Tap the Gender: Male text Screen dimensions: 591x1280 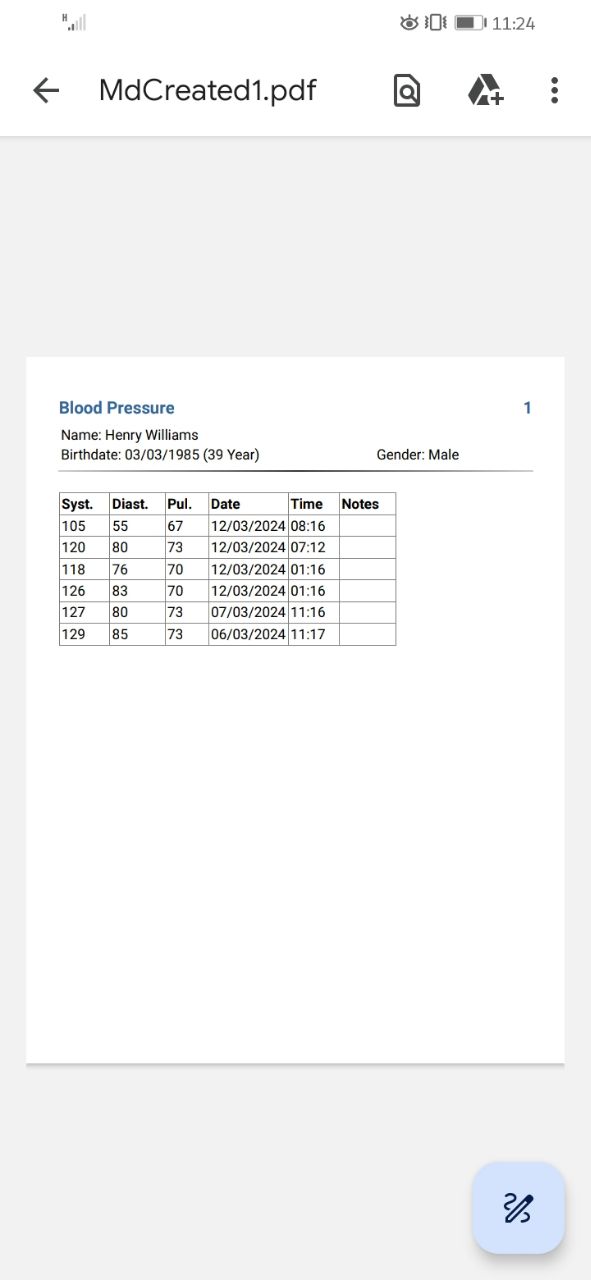point(418,455)
